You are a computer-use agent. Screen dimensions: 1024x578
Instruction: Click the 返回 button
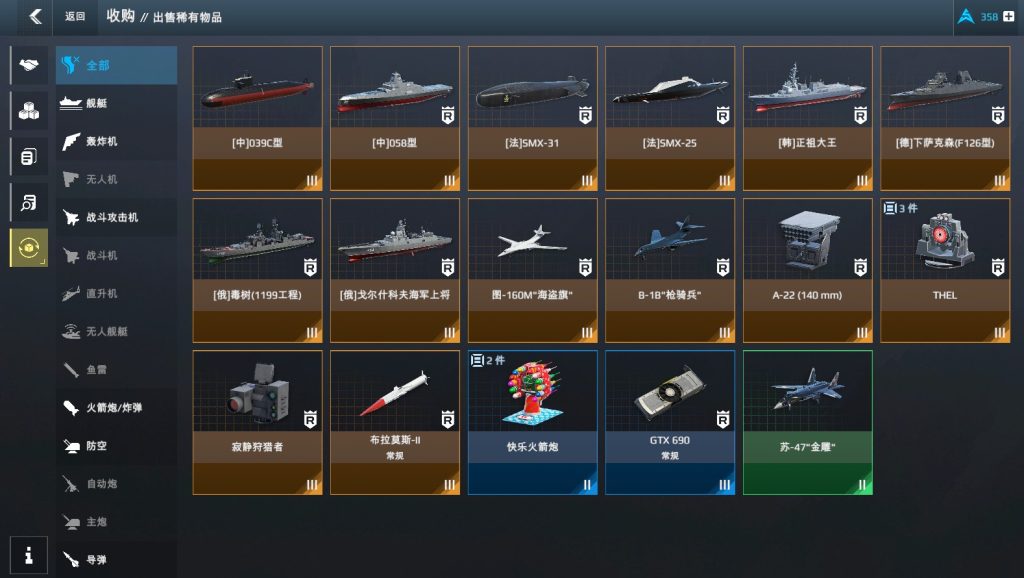pos(75,16)
